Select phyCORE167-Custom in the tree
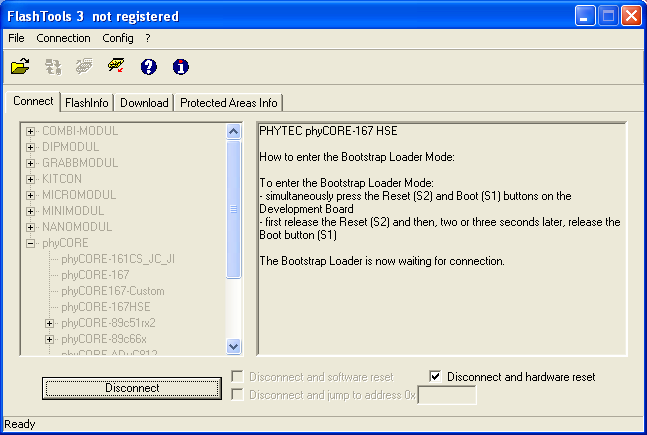 pyautogui.click(x=113, y=291)
